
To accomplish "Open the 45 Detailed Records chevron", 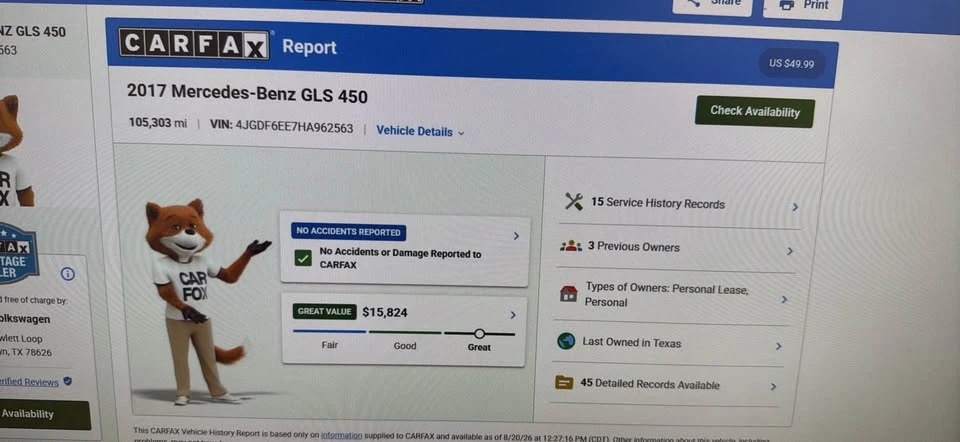I will (773, 386).
